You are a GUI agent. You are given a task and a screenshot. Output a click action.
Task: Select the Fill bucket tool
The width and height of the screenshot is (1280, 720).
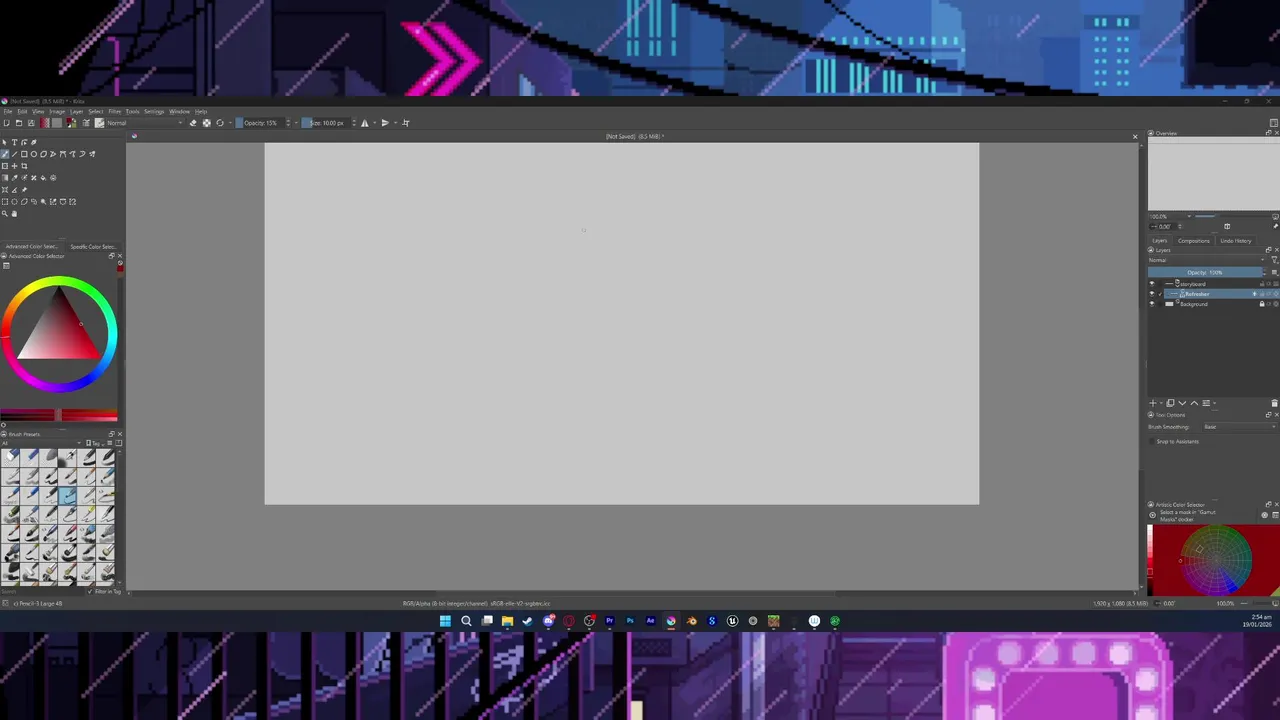[x=43, y=178]
